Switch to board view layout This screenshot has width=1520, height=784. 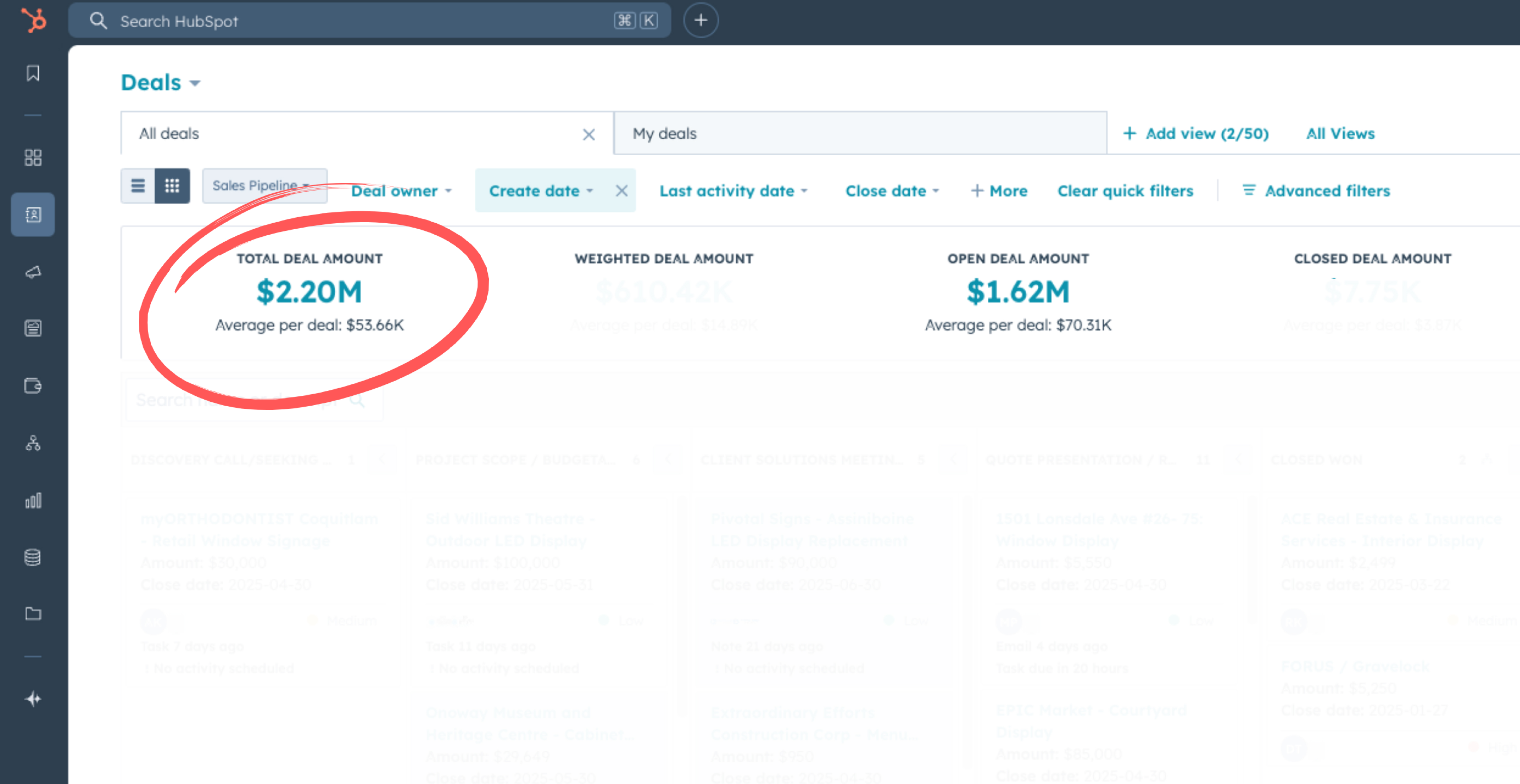coord(172,187)
